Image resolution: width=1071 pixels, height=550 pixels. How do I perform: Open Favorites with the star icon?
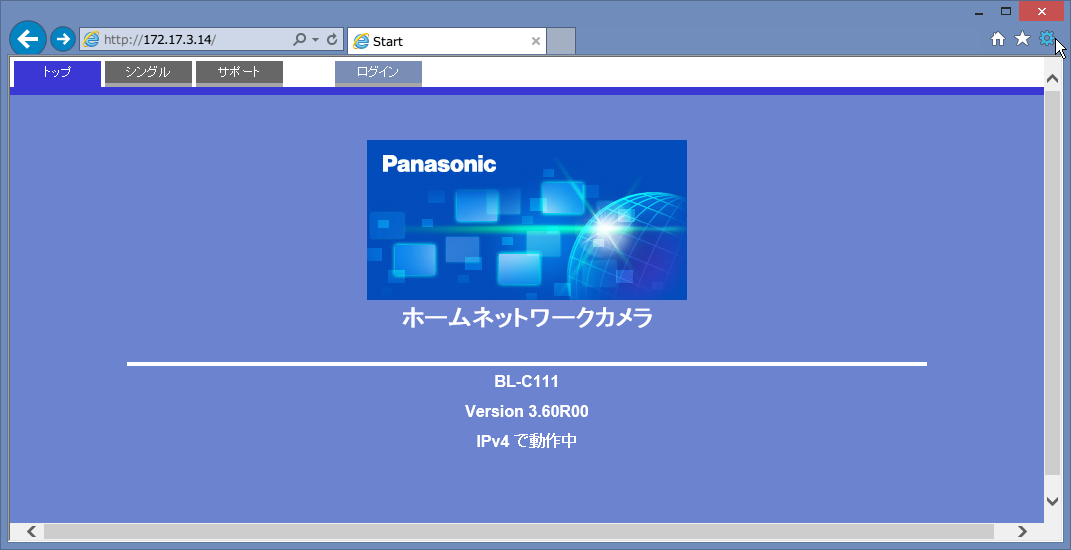pos(1022,38)
